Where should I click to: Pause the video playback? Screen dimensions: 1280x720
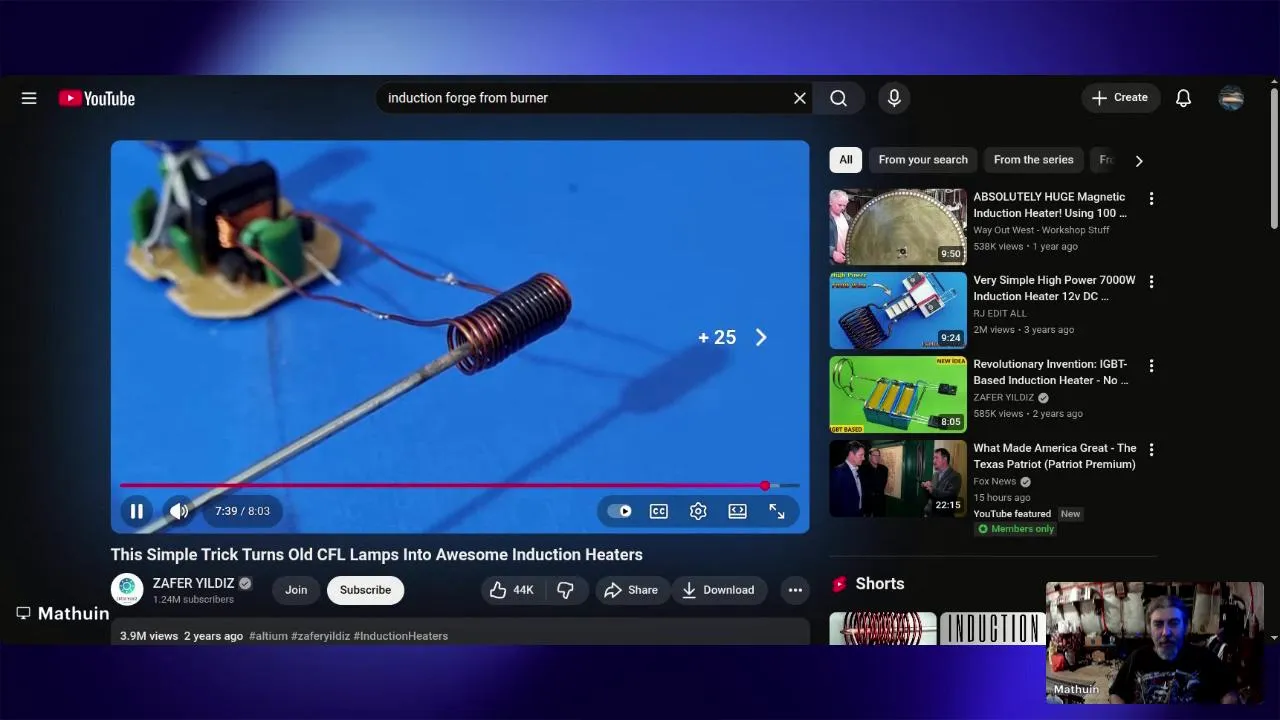click(x=137, y=511)
